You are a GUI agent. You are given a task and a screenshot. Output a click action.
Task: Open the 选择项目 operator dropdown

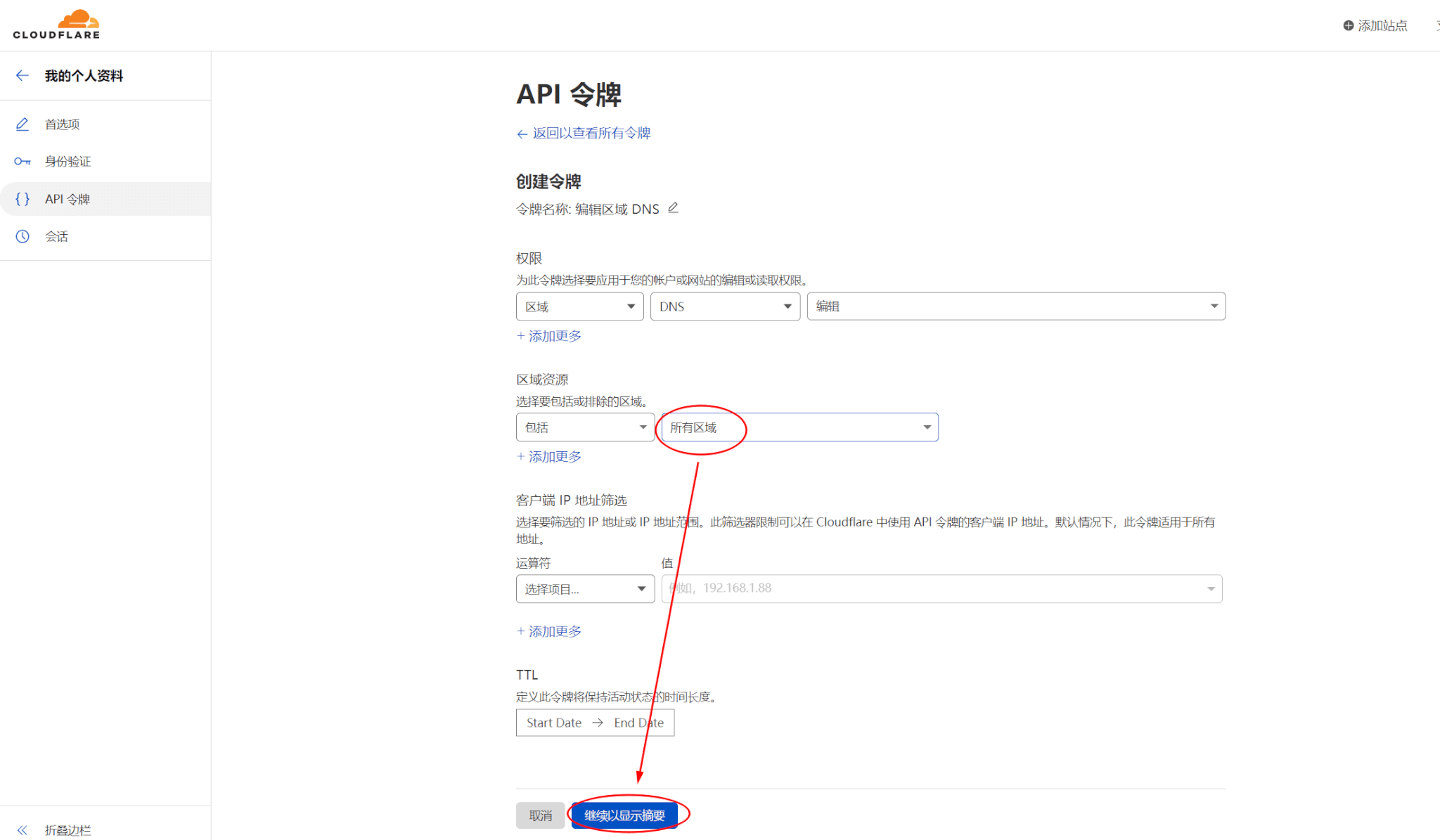pos(585,589)
